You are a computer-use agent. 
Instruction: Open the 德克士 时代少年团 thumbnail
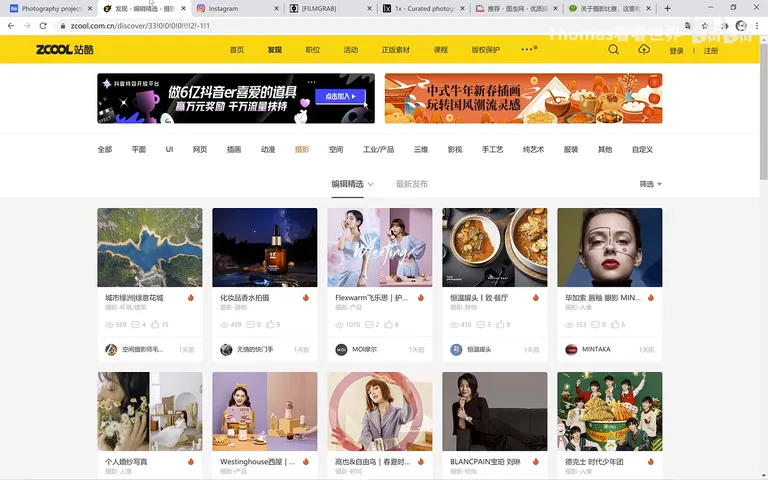pos(610,411)
